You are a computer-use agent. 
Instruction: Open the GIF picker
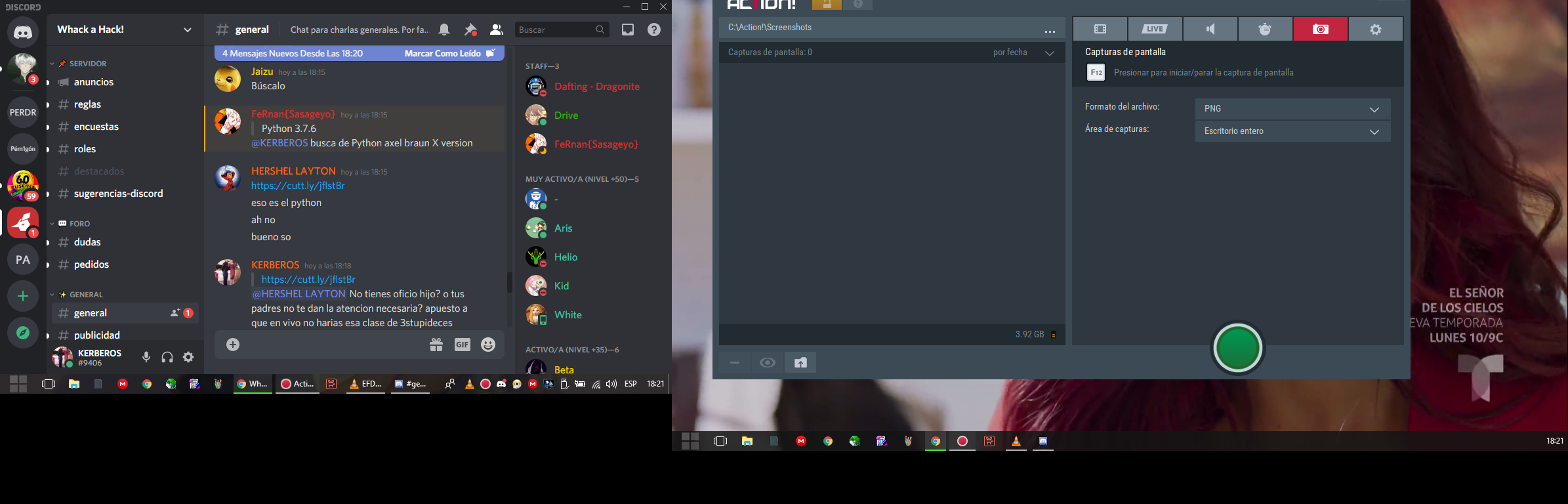pyautogui.click(x=463, y=345)
